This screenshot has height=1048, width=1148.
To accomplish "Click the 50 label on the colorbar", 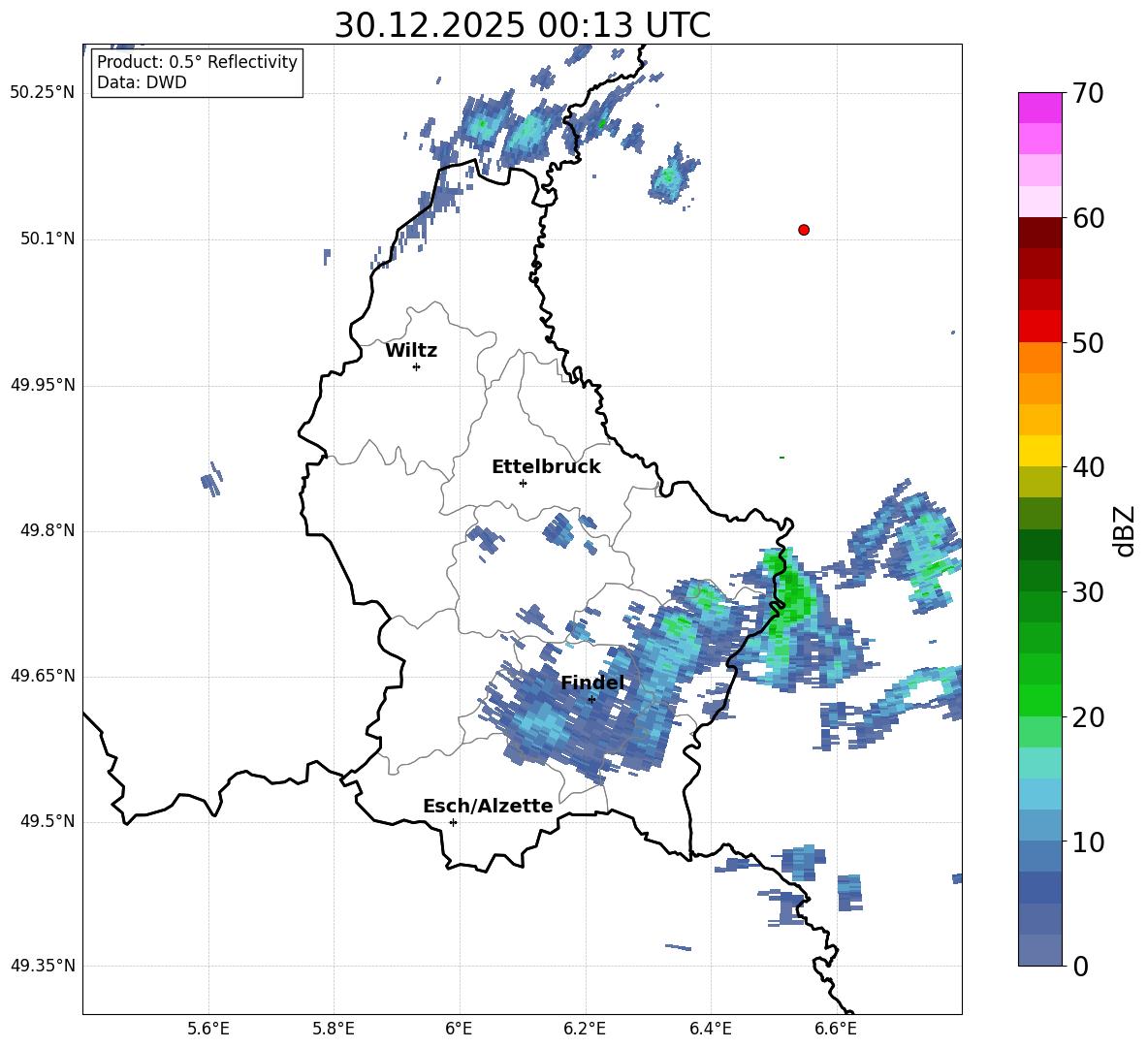I will pyautogui.click(x=1087, y=342).
